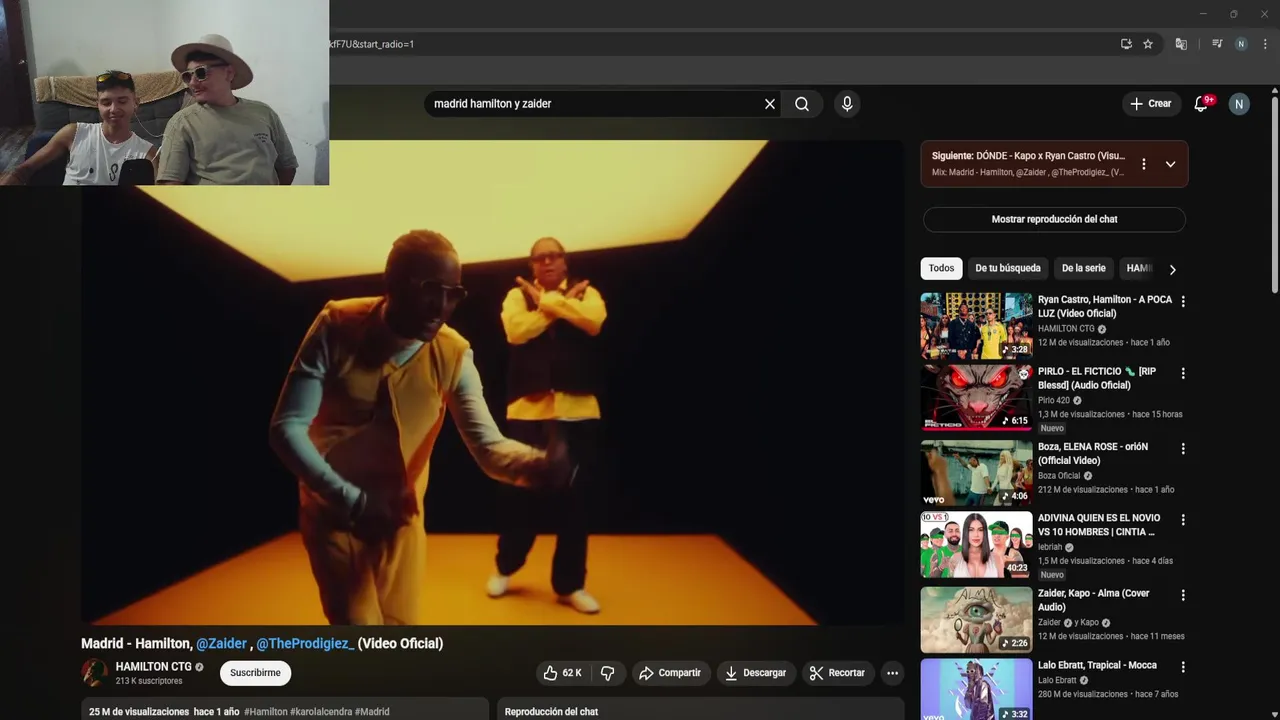The height and width of the screenshot is (720, 1280).
Task: Click the main video player
Action: point(492,382)
